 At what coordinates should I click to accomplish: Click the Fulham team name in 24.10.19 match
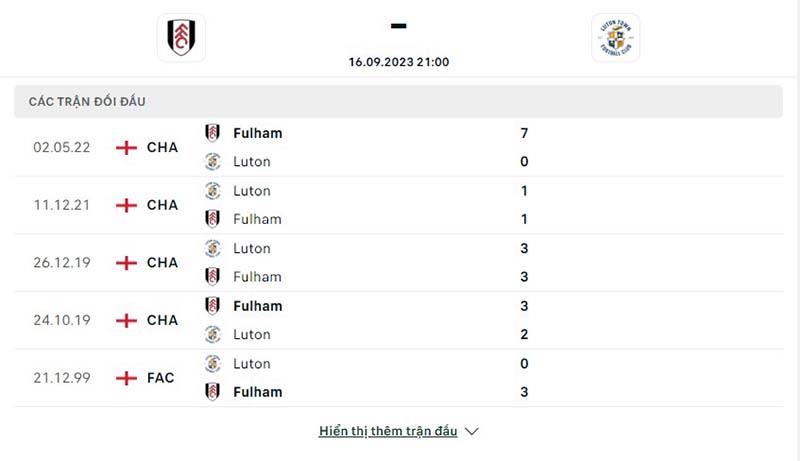[x=257, y=306]
